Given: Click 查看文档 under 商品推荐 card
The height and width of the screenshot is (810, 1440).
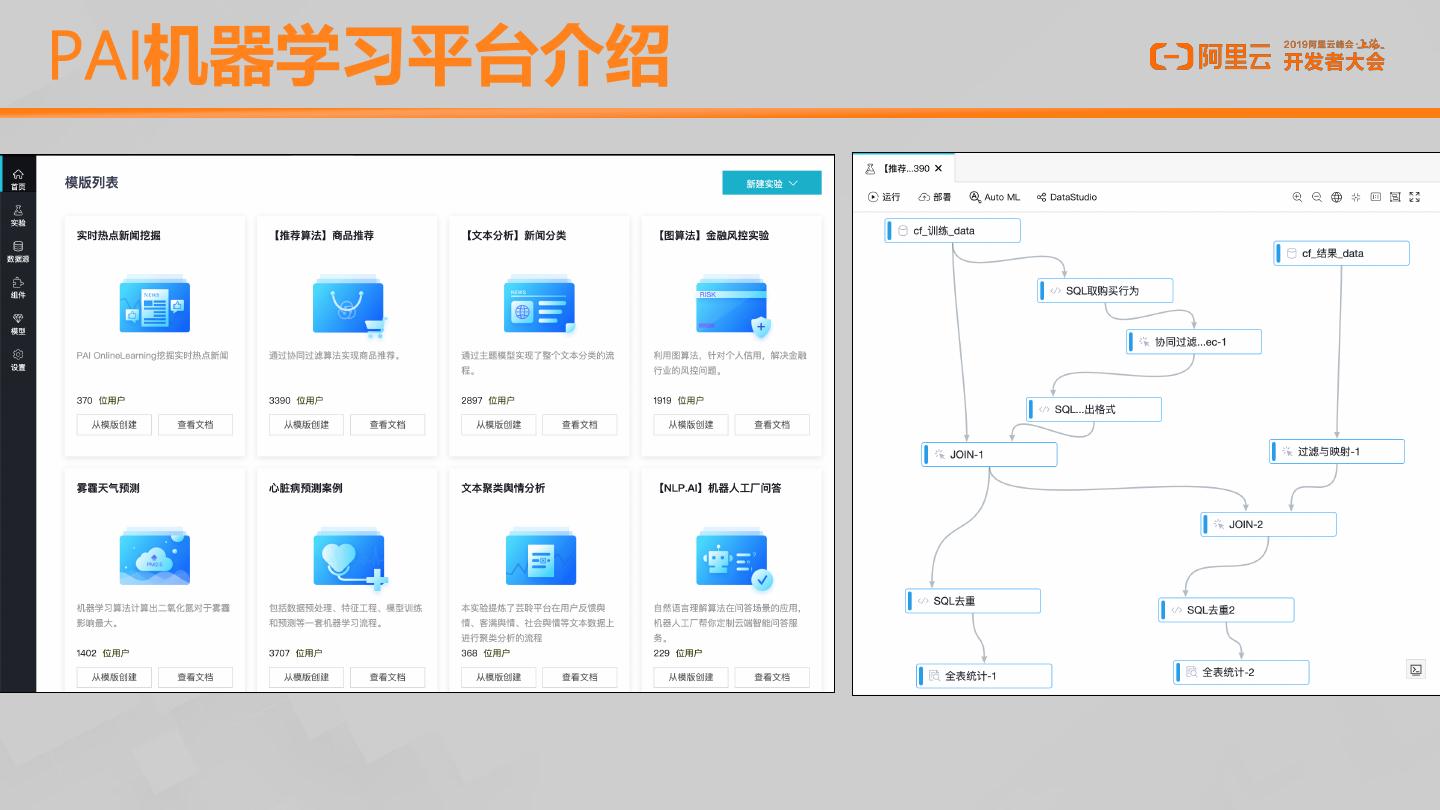Looking at the screenshot, I should [387, 425].
